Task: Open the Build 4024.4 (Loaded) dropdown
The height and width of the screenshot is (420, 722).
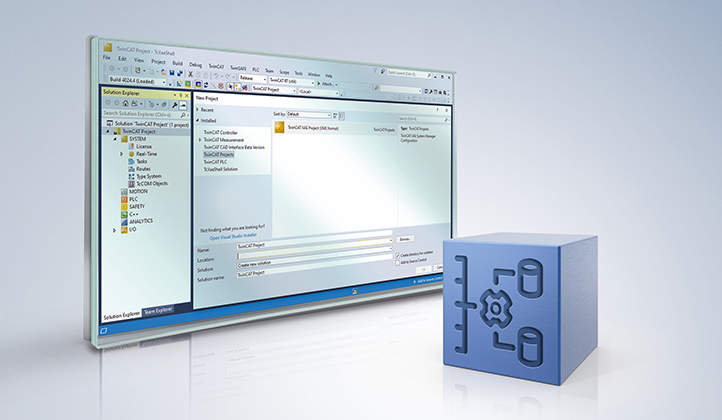Action: click(137, 81)
